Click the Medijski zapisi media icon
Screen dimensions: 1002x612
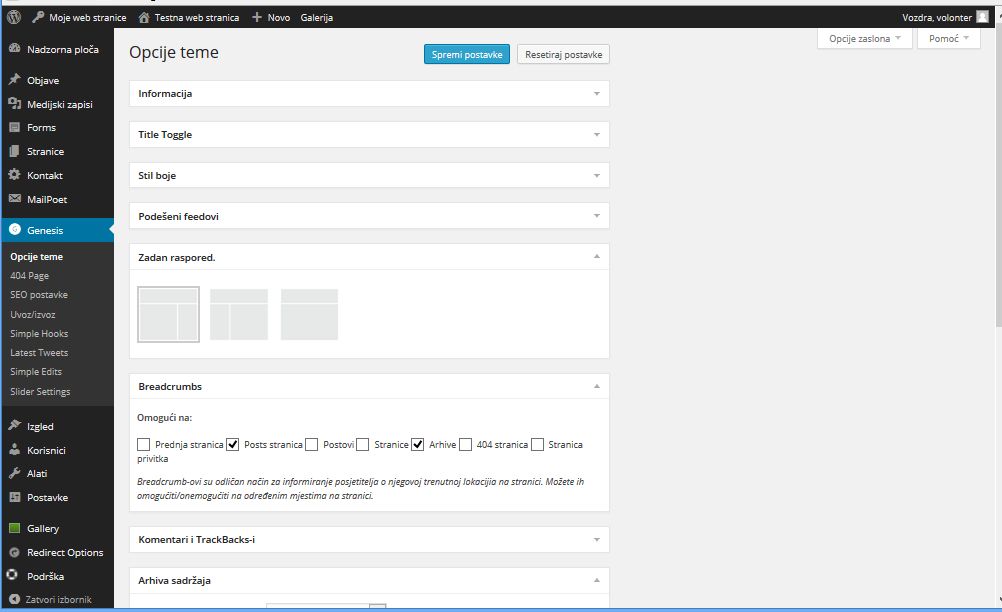pyautogui.click(x=15, y=103)
